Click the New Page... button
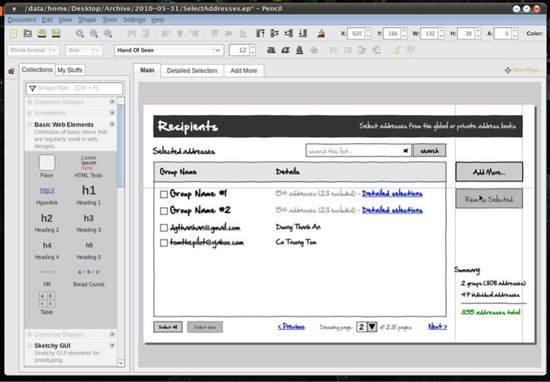The height and width of the screenshot is (382, 550). click(x=524, y=70)
